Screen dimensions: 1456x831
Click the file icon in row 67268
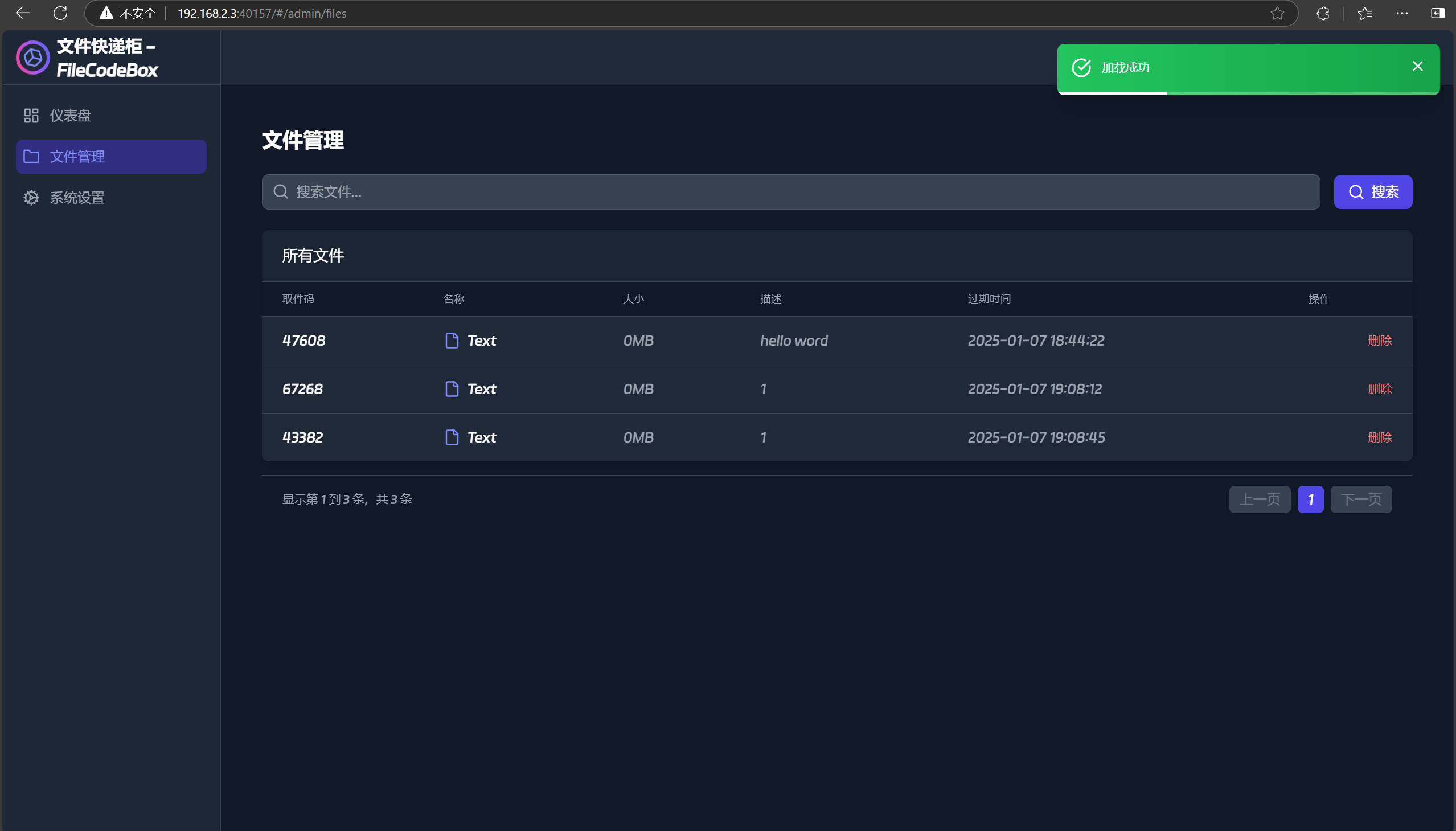click(452, 389)
